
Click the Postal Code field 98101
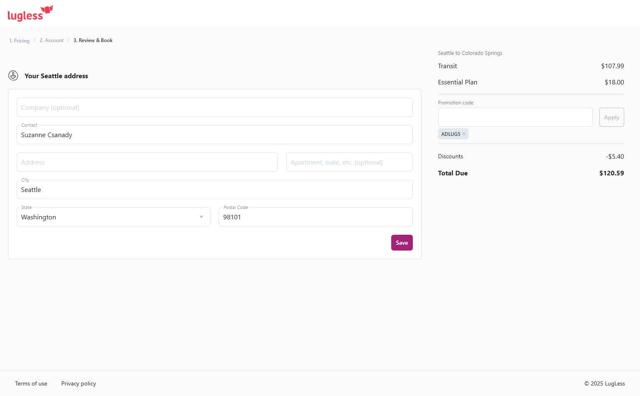(316, 217)
